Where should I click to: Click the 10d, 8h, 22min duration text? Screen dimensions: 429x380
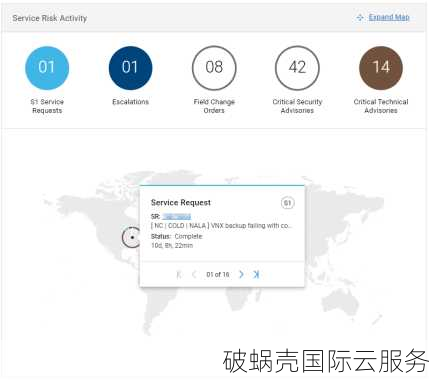point(172,245)
